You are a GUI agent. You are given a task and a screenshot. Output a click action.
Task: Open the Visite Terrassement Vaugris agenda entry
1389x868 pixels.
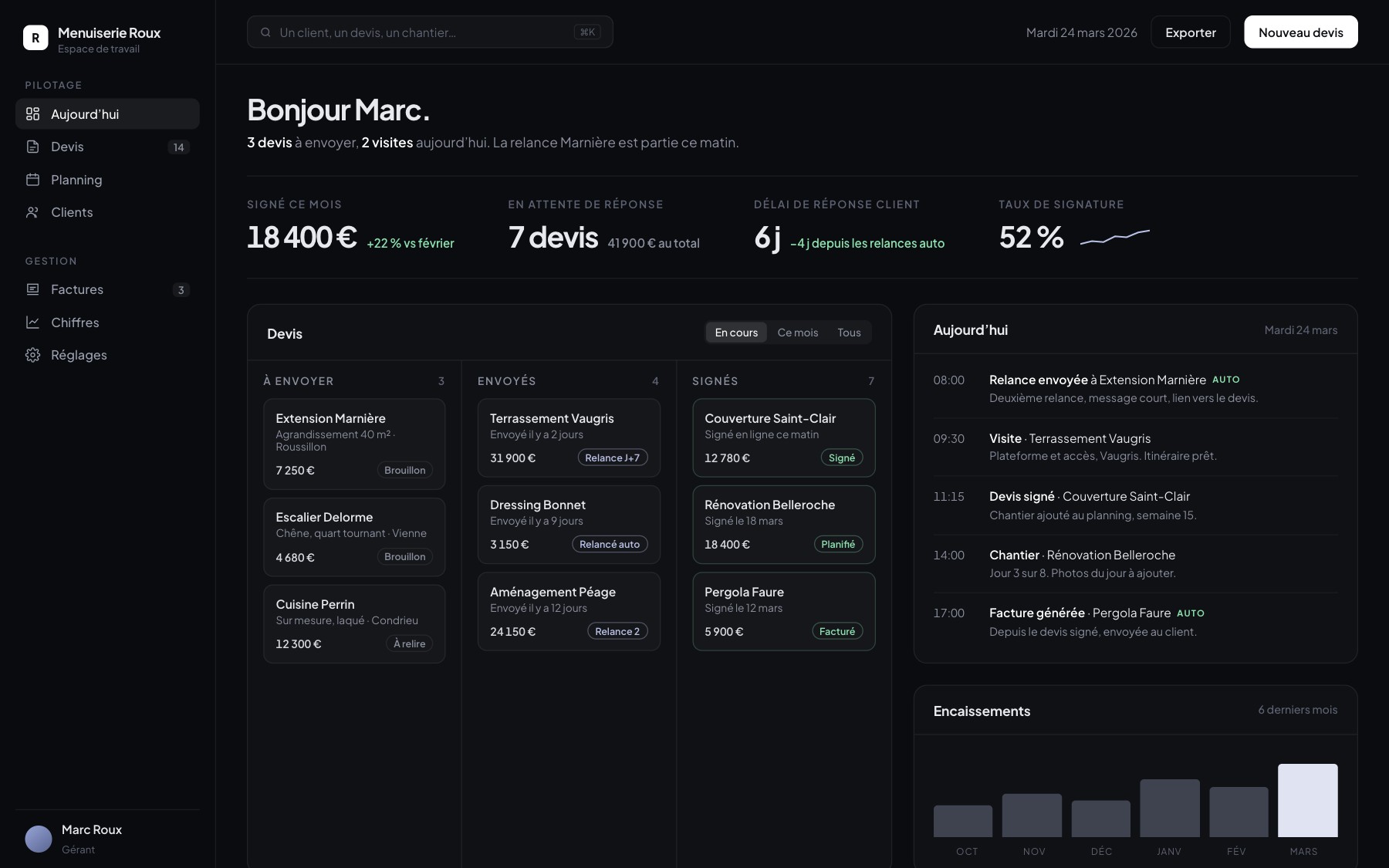coord(1135,448)
